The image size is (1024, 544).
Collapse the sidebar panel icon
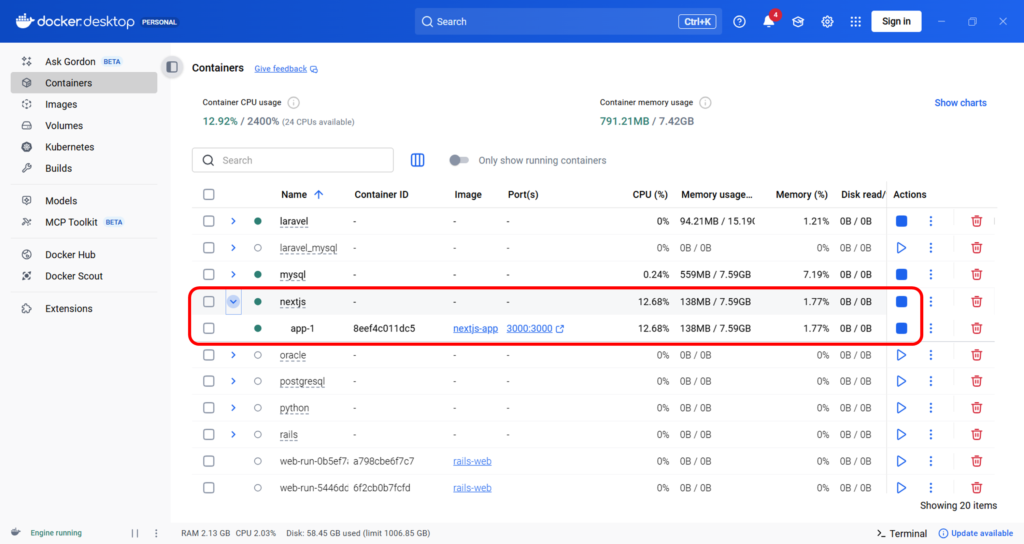pos(172,67)
